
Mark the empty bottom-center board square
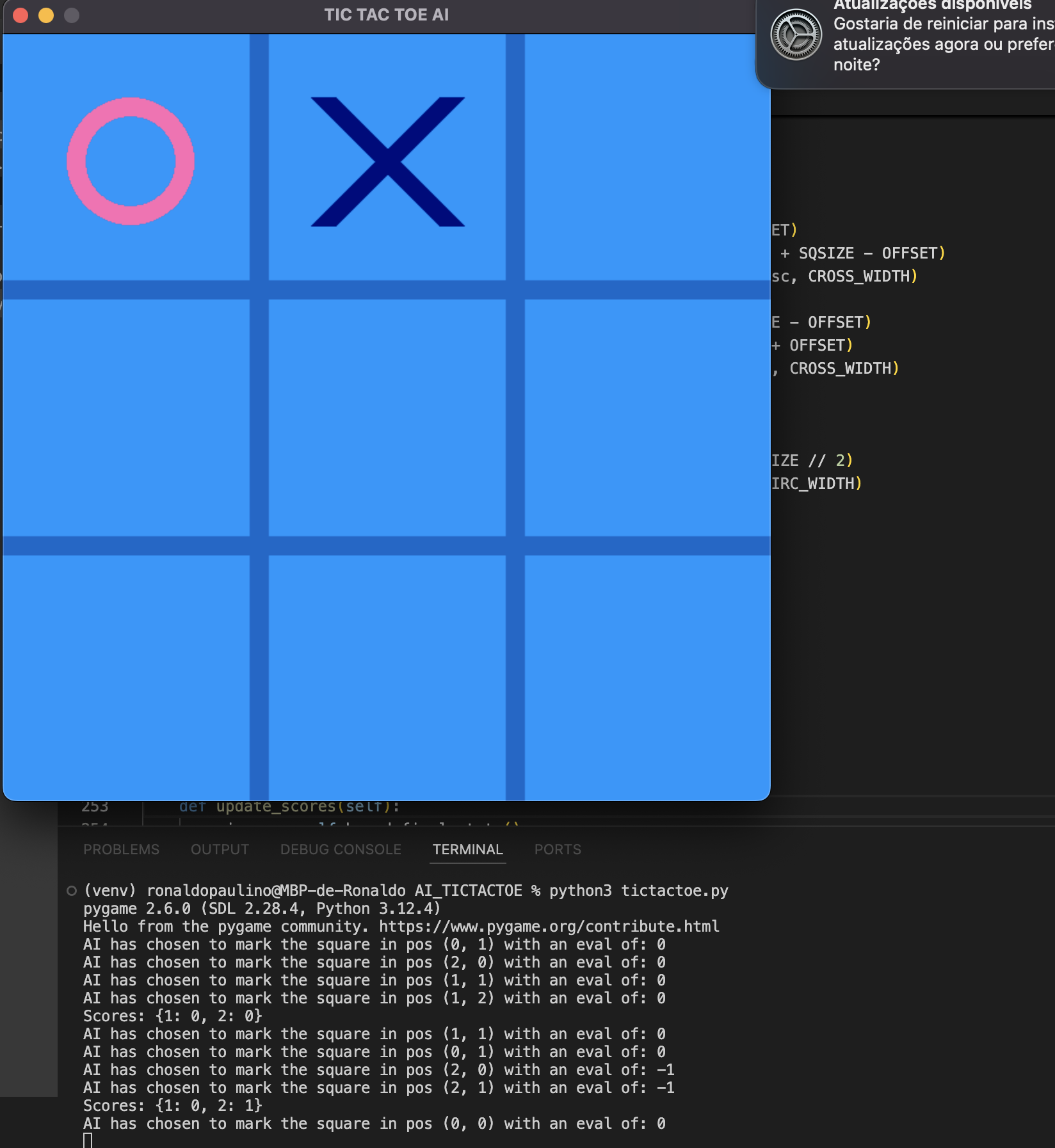click(387, 678)
